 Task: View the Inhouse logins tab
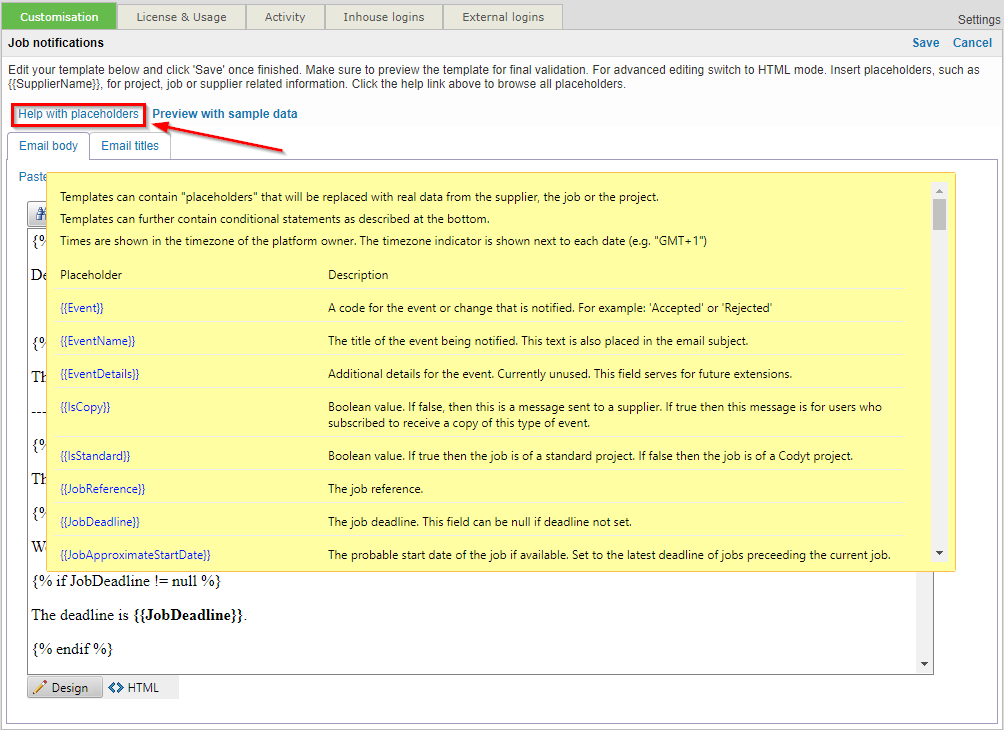[x=383, y=16]
